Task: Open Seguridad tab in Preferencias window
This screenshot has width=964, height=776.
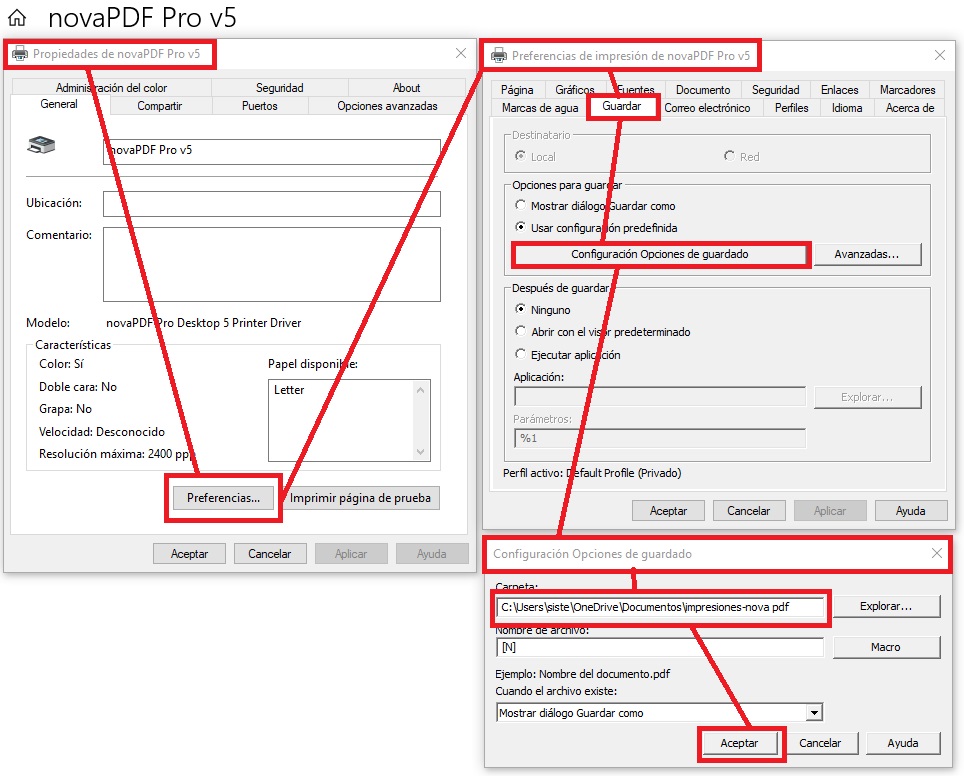Action: [x=776, y=90]
